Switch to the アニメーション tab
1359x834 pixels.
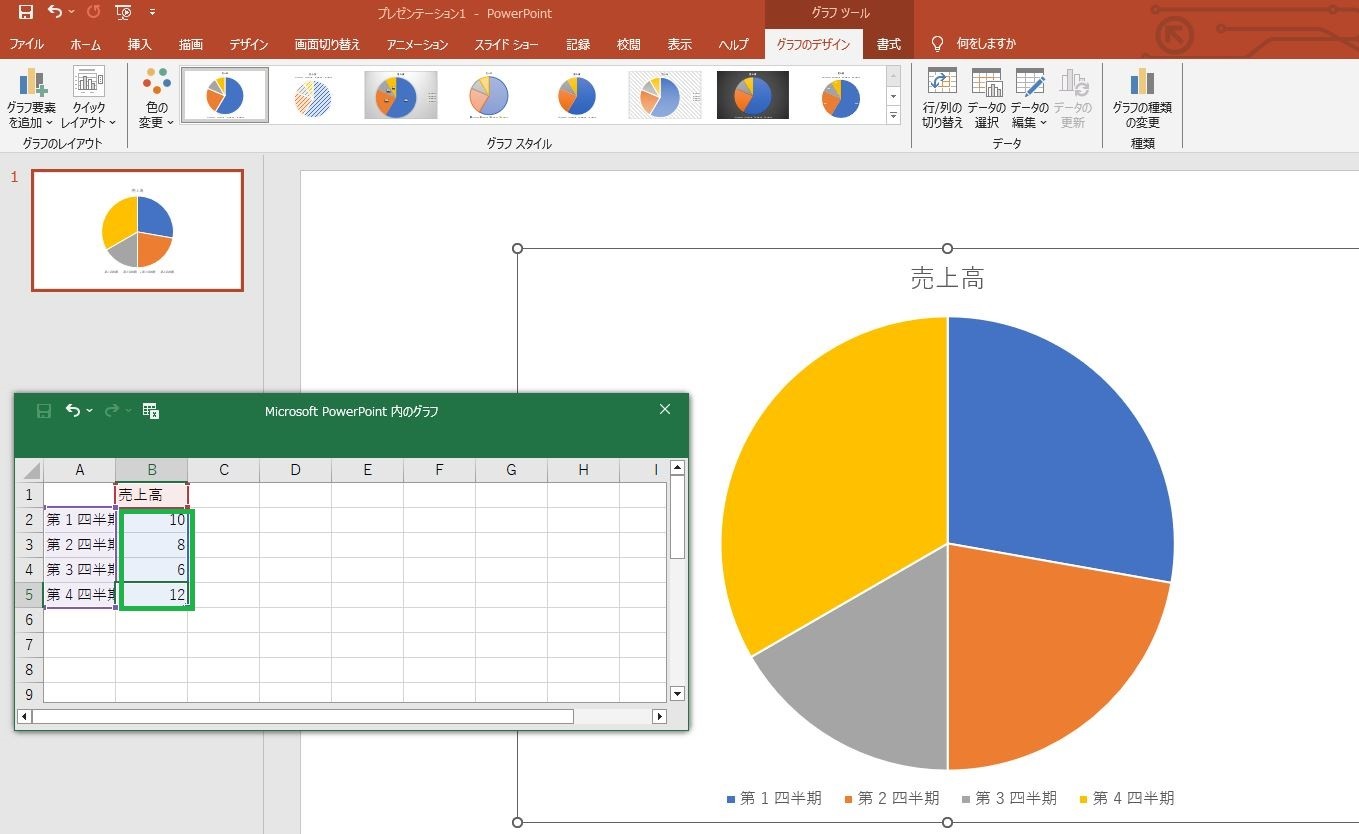tap(418, 44)
